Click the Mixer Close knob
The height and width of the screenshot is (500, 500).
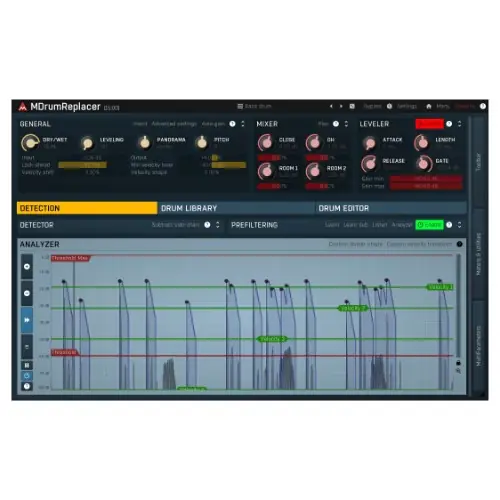265,143
